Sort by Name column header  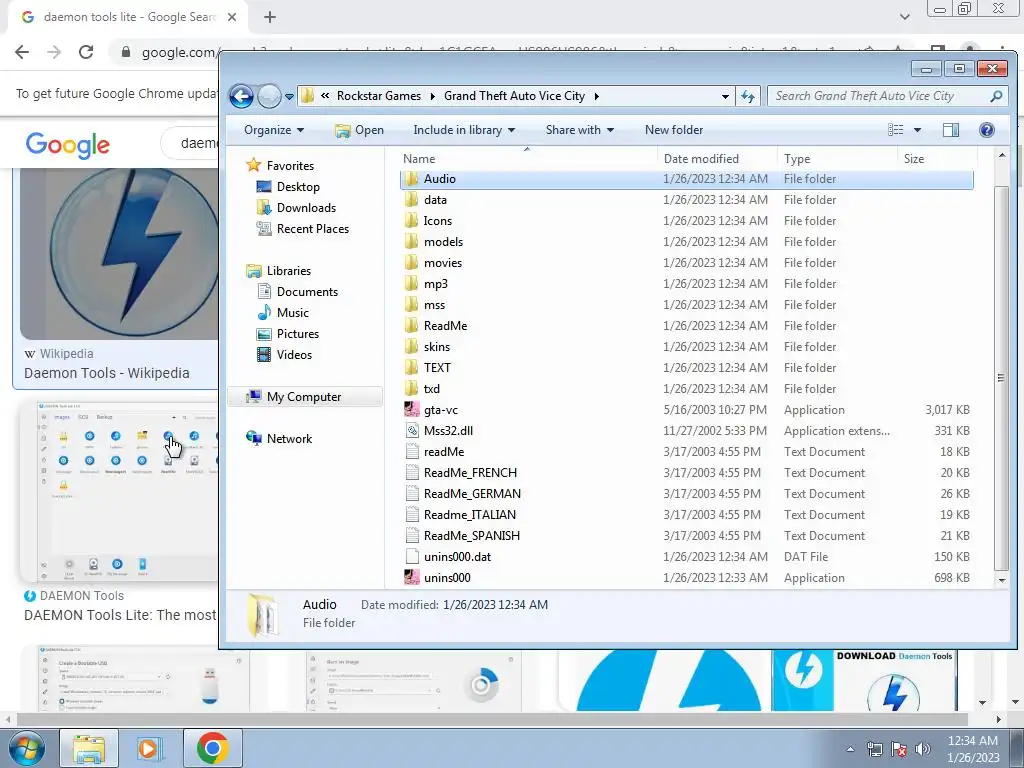pyautogui.click(x=528, y=159)
